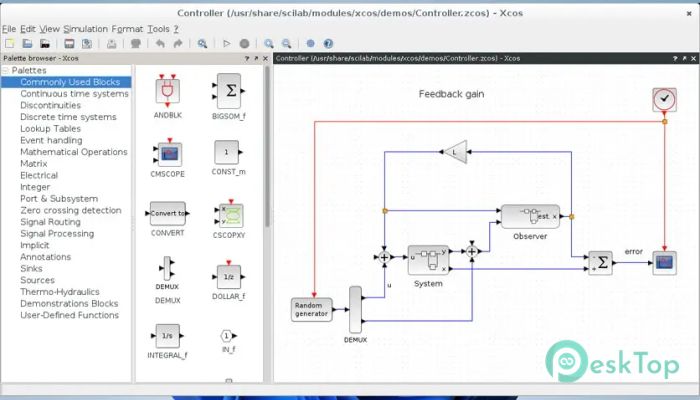This screenshot has height=400, width=700.
Task: Select Event handling palette
Action: click(51, 140)
